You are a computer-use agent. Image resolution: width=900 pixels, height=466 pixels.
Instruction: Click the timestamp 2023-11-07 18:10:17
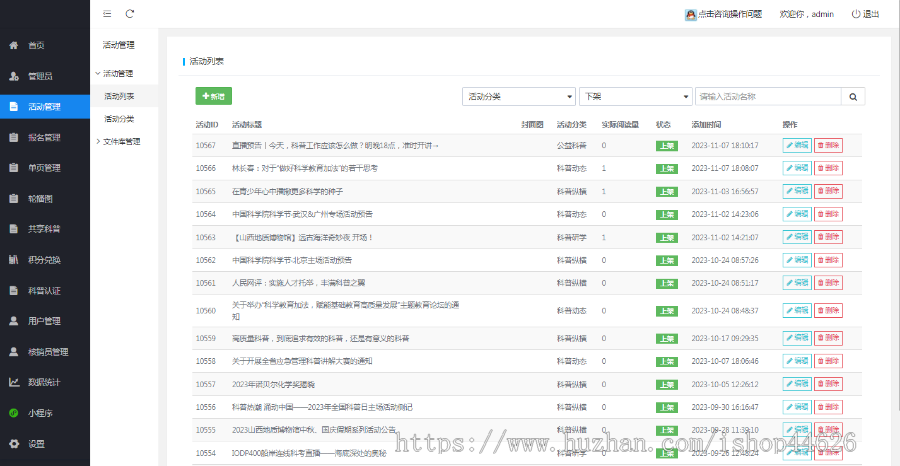725,146
